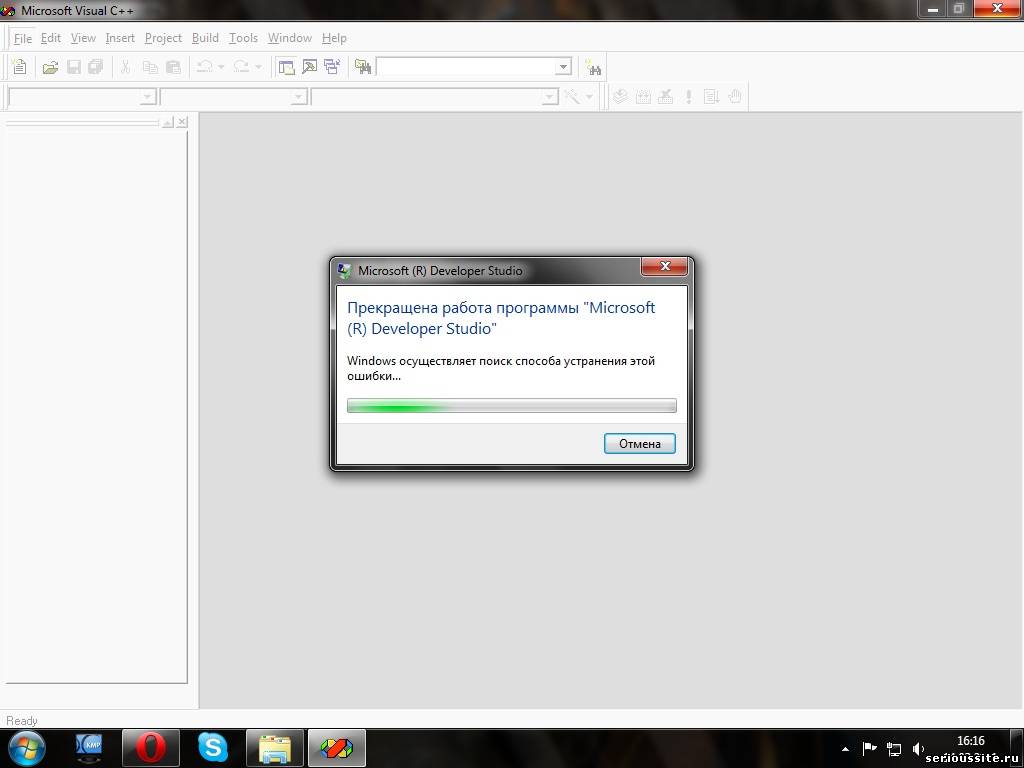Toggle the Workspace window toolbar button
The width and height of the screenshot is (1024, 768).
(286, 67)
